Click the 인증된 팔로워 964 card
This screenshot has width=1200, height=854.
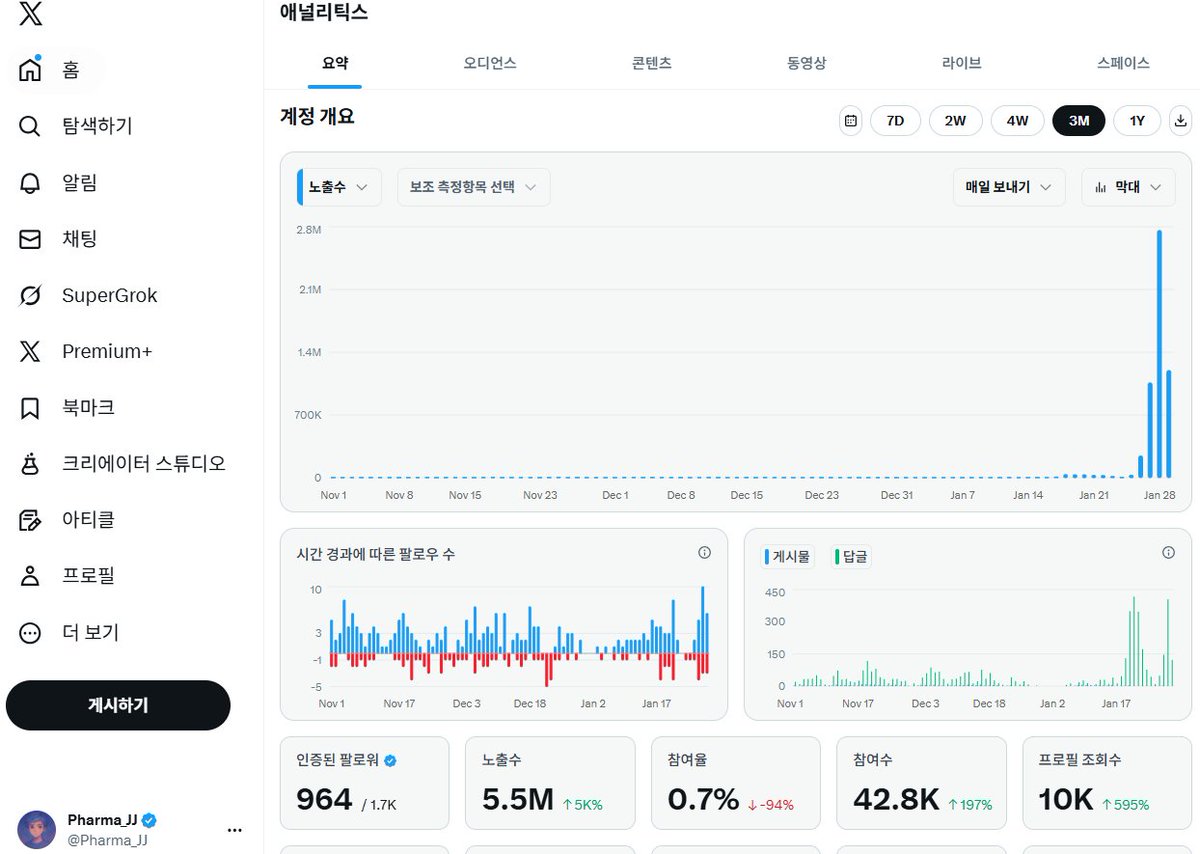364,783
